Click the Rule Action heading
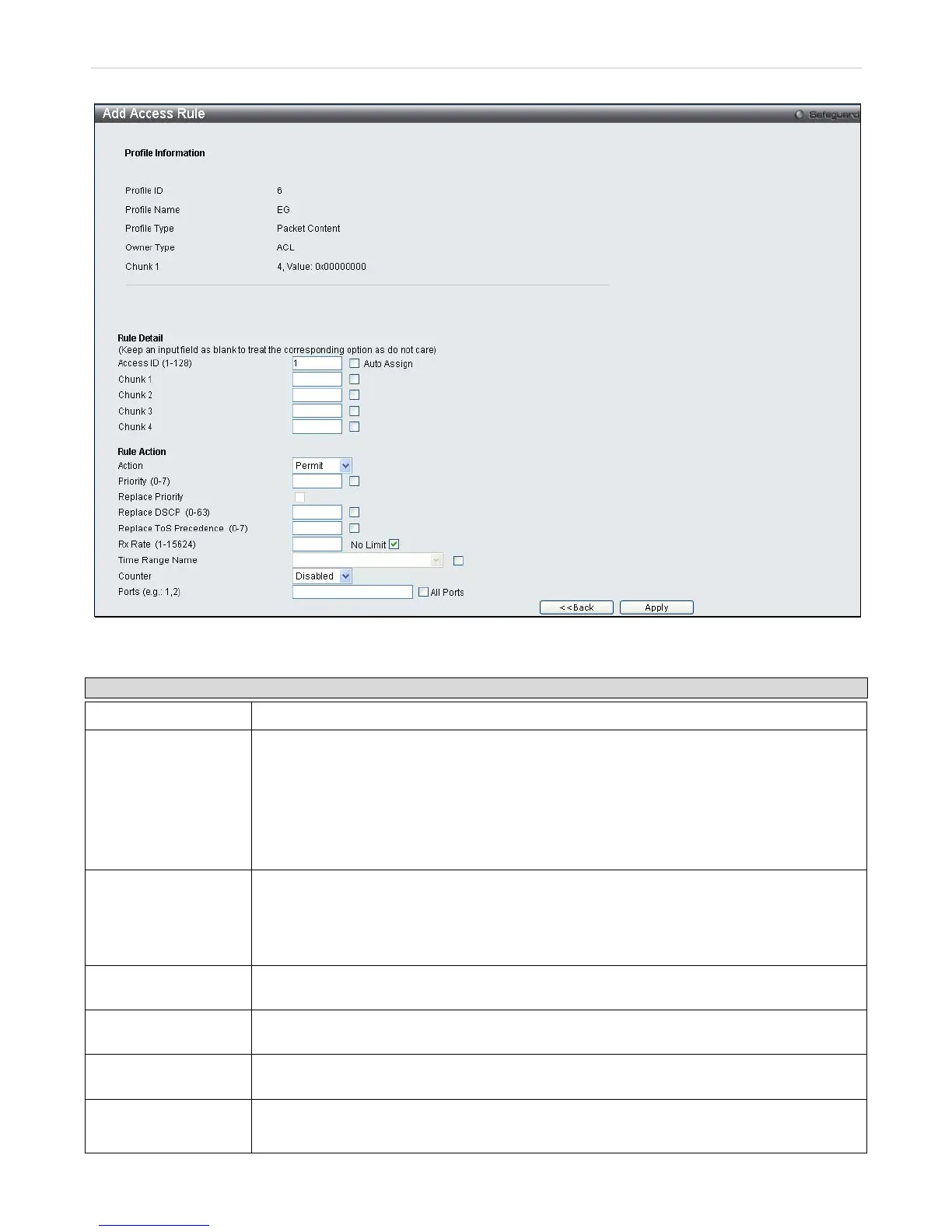This screenshot has height=1232, width=952. pyautogui.click(x=142, y=452)
